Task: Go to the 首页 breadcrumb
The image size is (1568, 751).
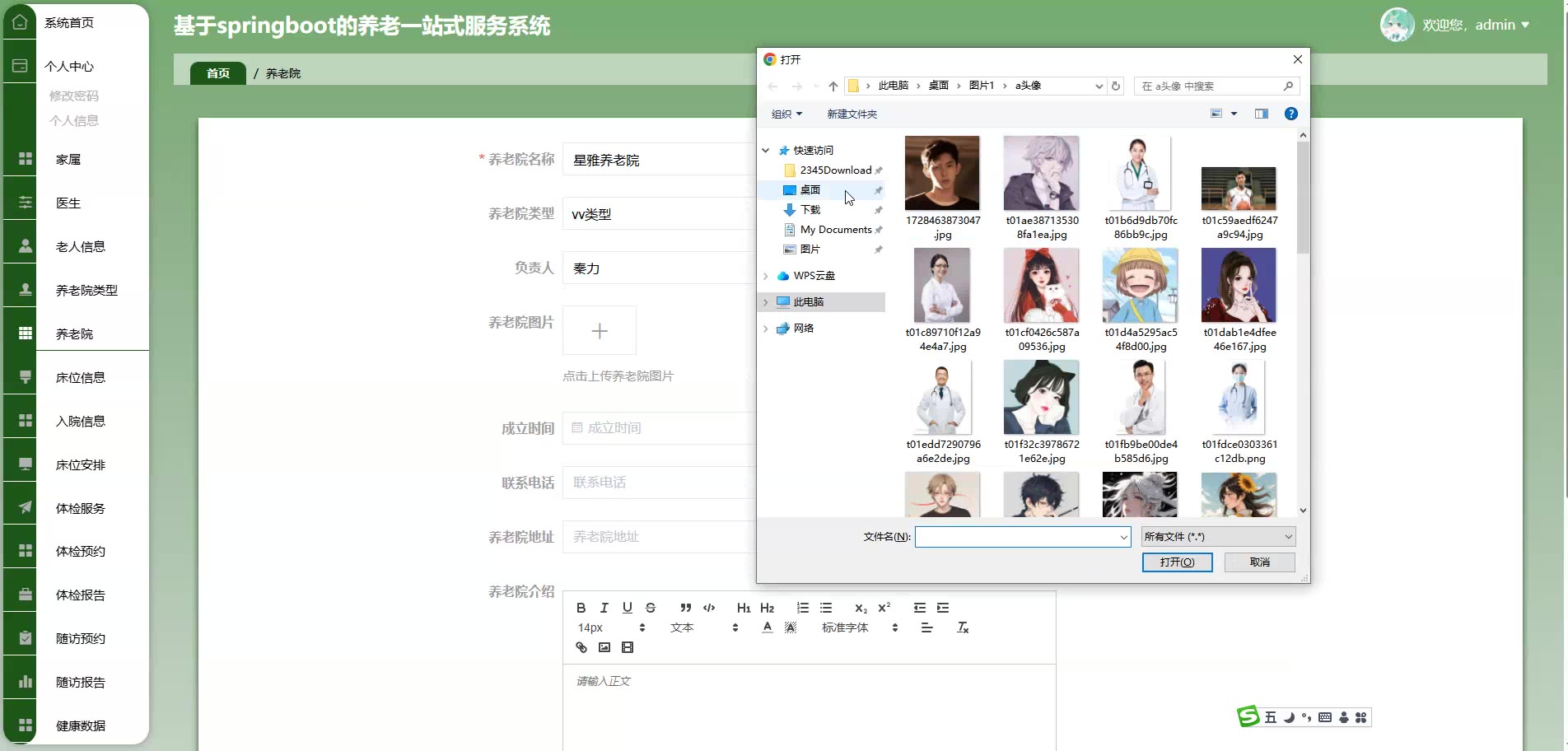Action: (218, 73)
